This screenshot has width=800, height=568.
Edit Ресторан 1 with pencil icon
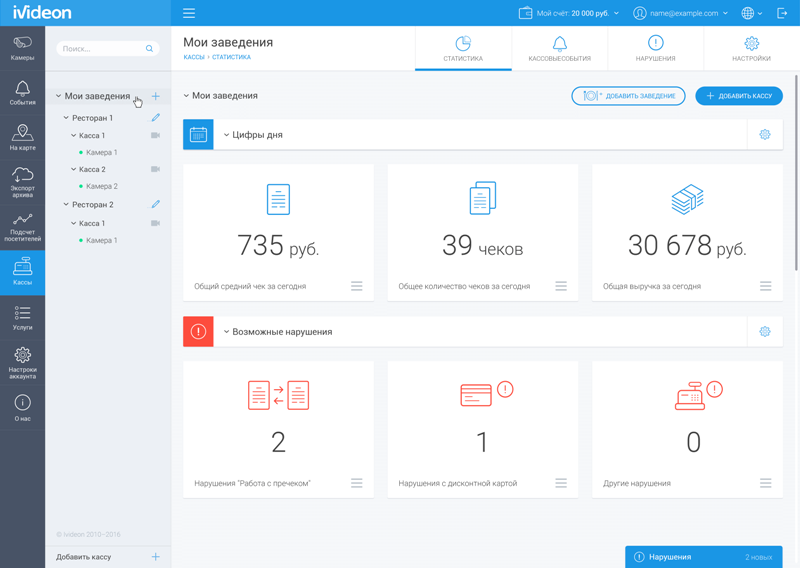click(x=156, y=117)
